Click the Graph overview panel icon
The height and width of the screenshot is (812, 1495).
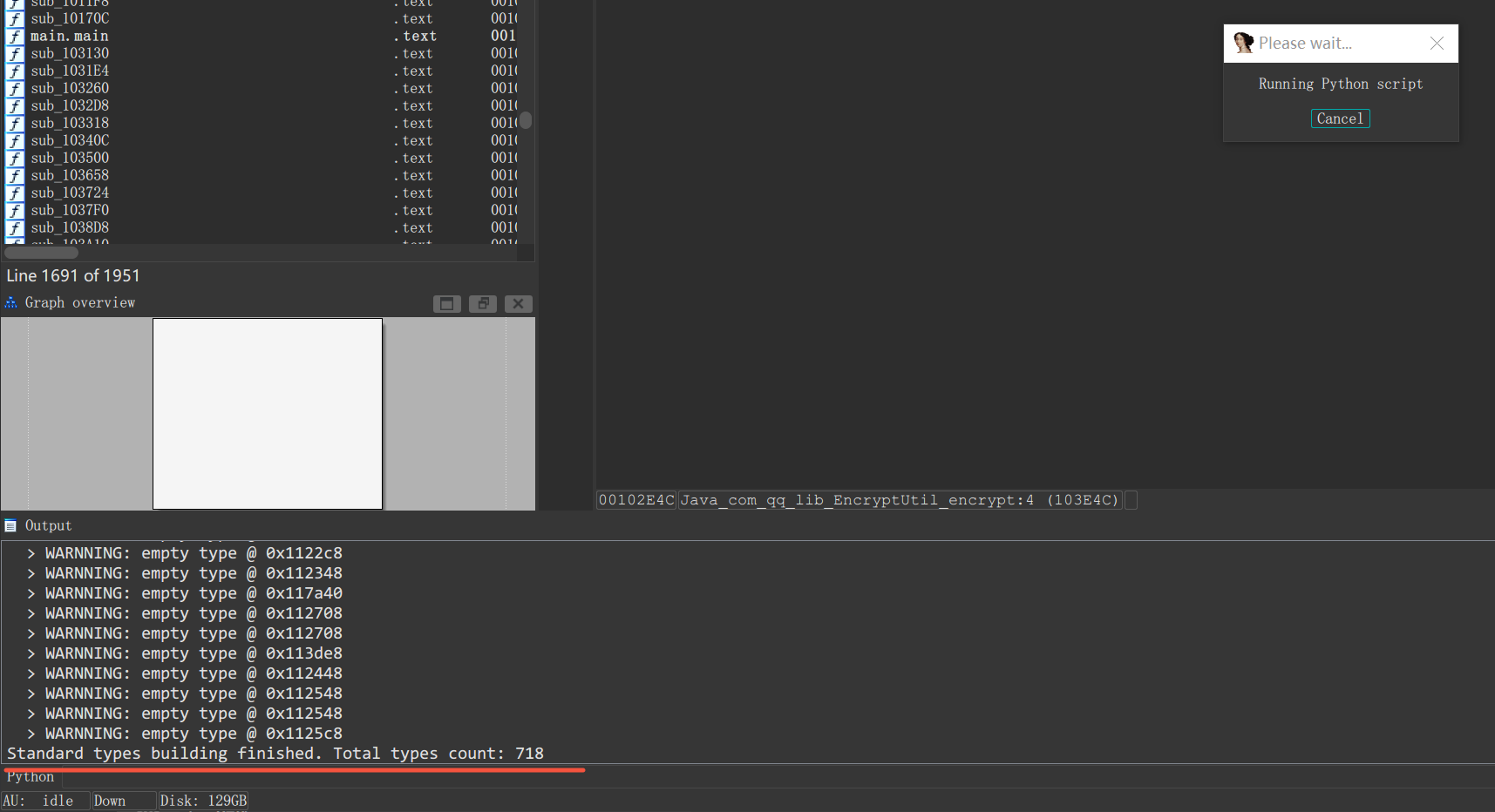10,302
